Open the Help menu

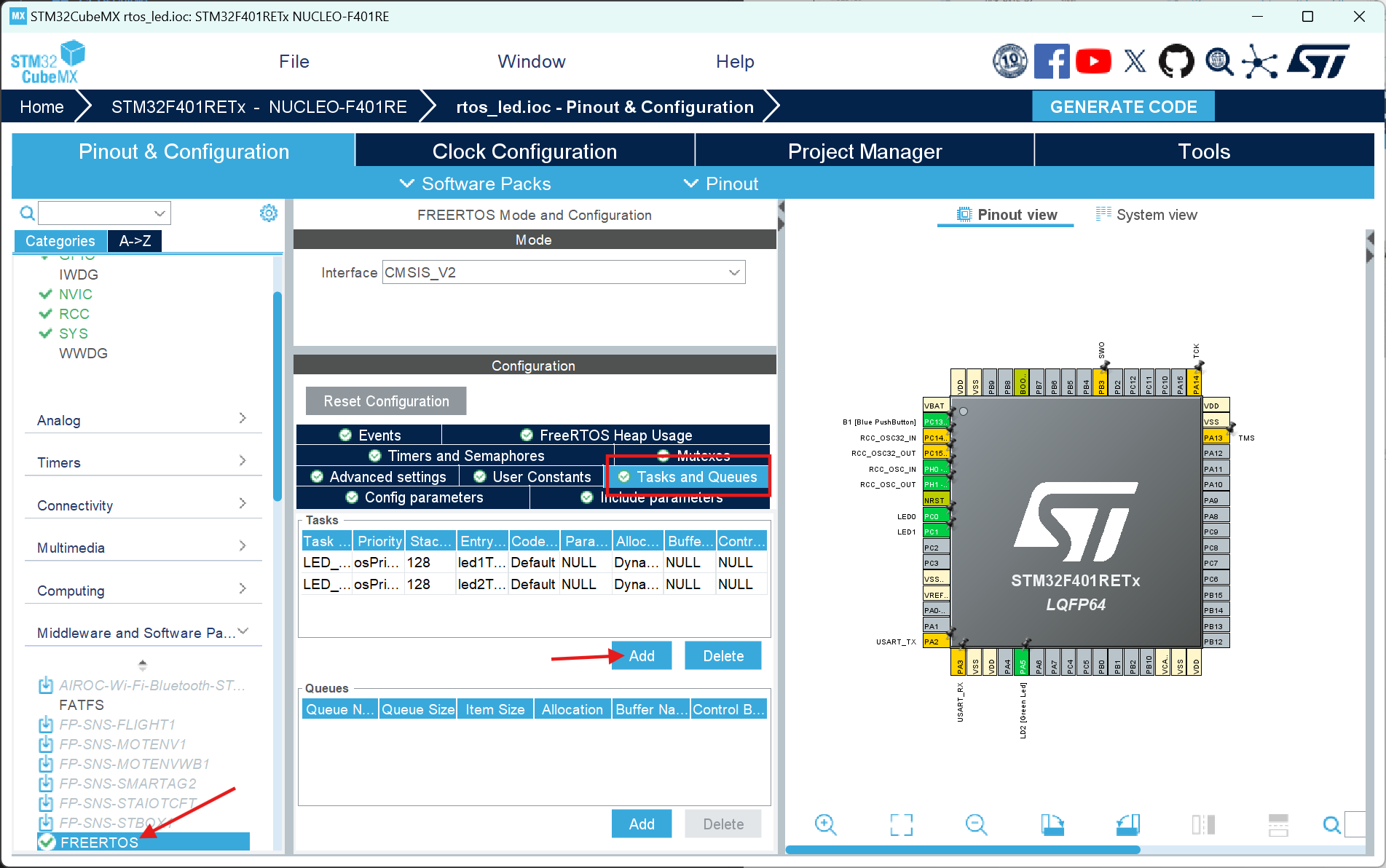point(735,62)
